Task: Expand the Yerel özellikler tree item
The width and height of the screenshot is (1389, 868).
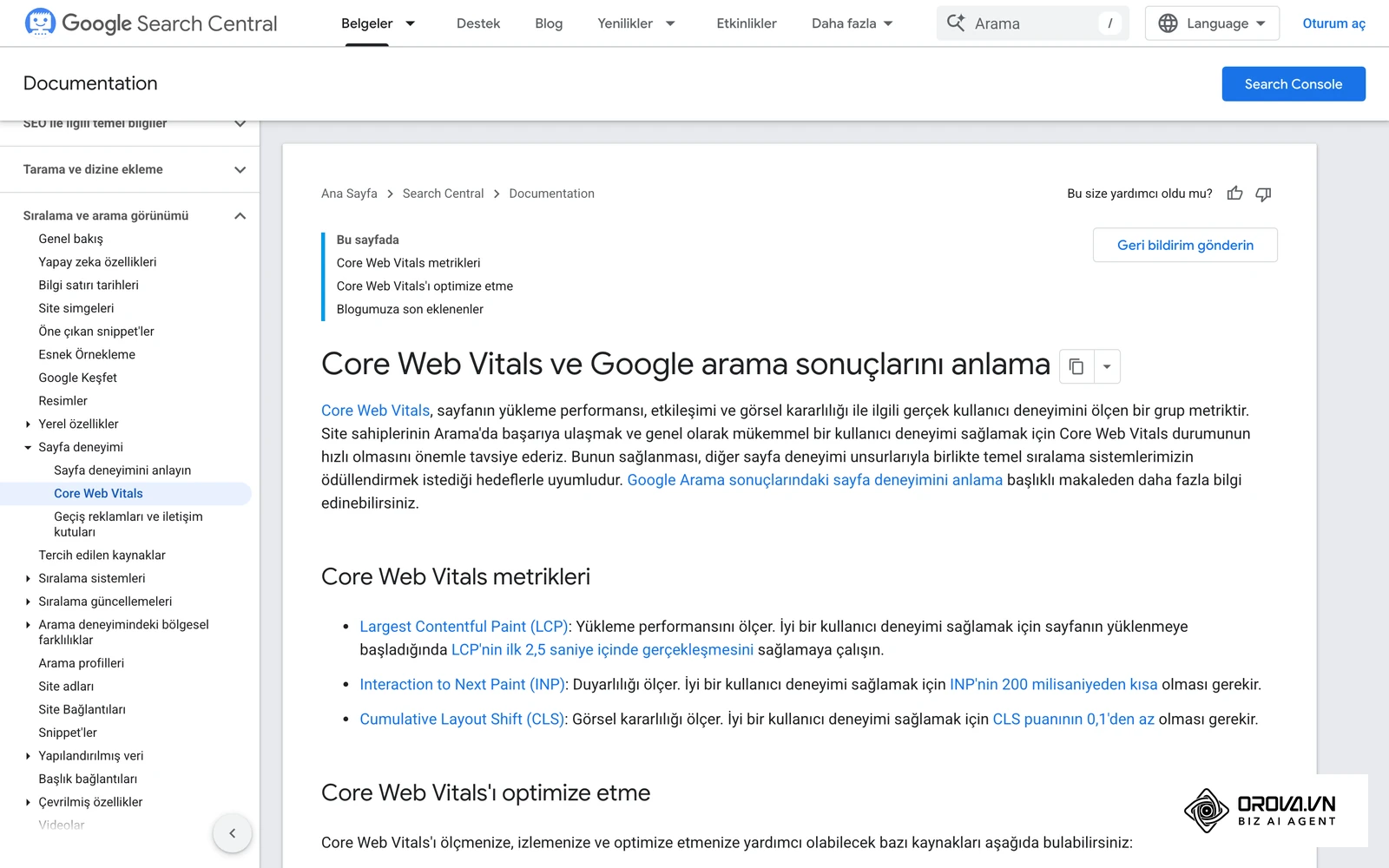Action: [x=28, y=424]
